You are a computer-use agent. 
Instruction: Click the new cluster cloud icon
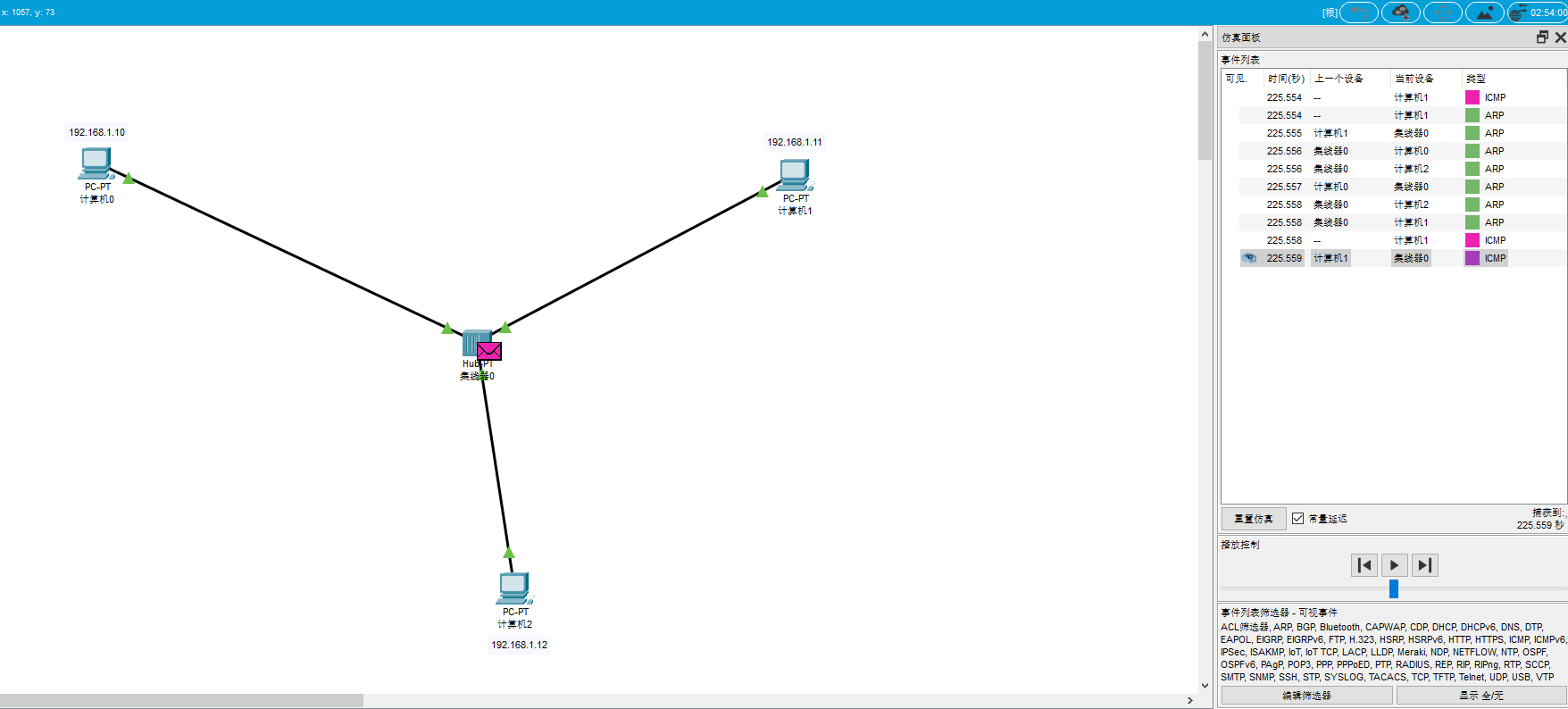(x=1401, y=13)
